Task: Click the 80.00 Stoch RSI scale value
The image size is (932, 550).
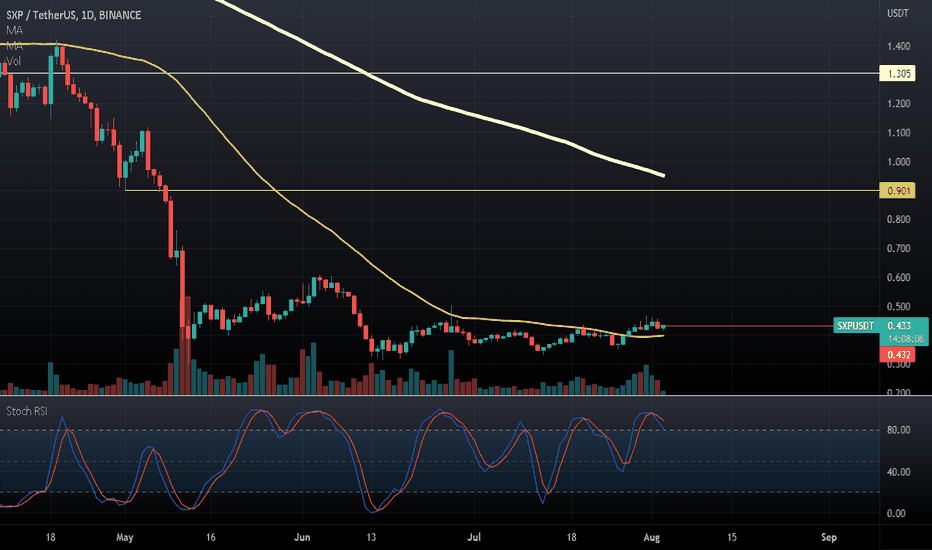Action: (x=898, y=430)
